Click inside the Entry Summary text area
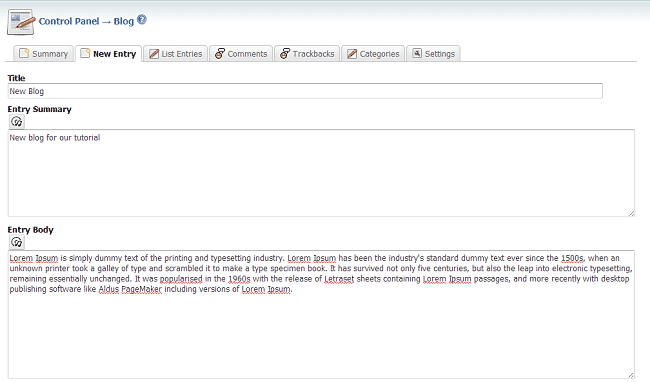The width and height of the screenshot is (650, 382). [321, 173]
